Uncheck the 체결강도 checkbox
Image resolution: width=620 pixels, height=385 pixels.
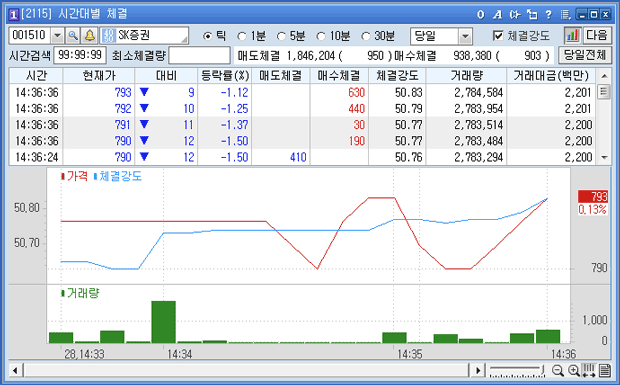(498, 36)
